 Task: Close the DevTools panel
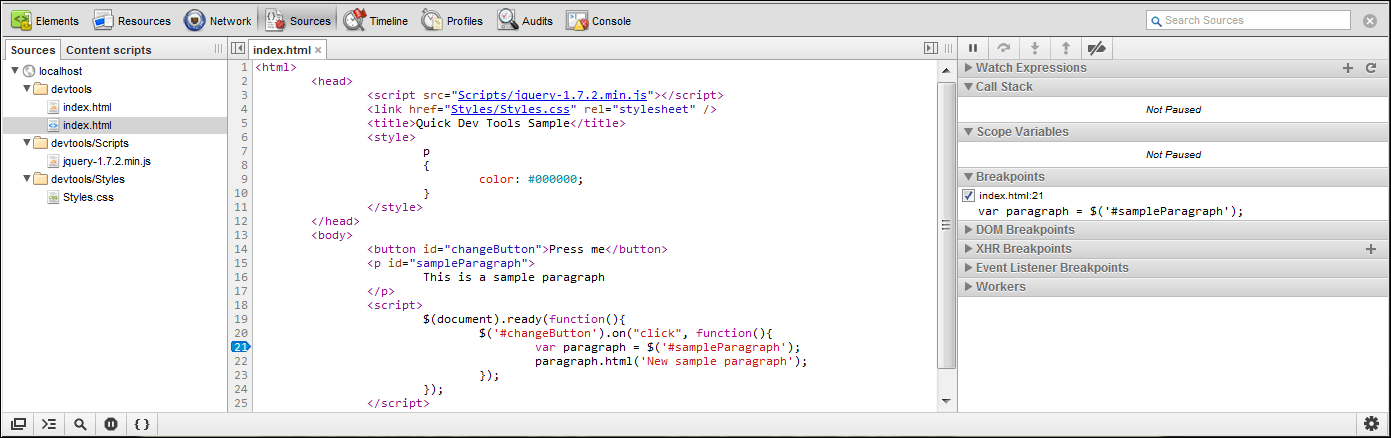pos(1370,20)
